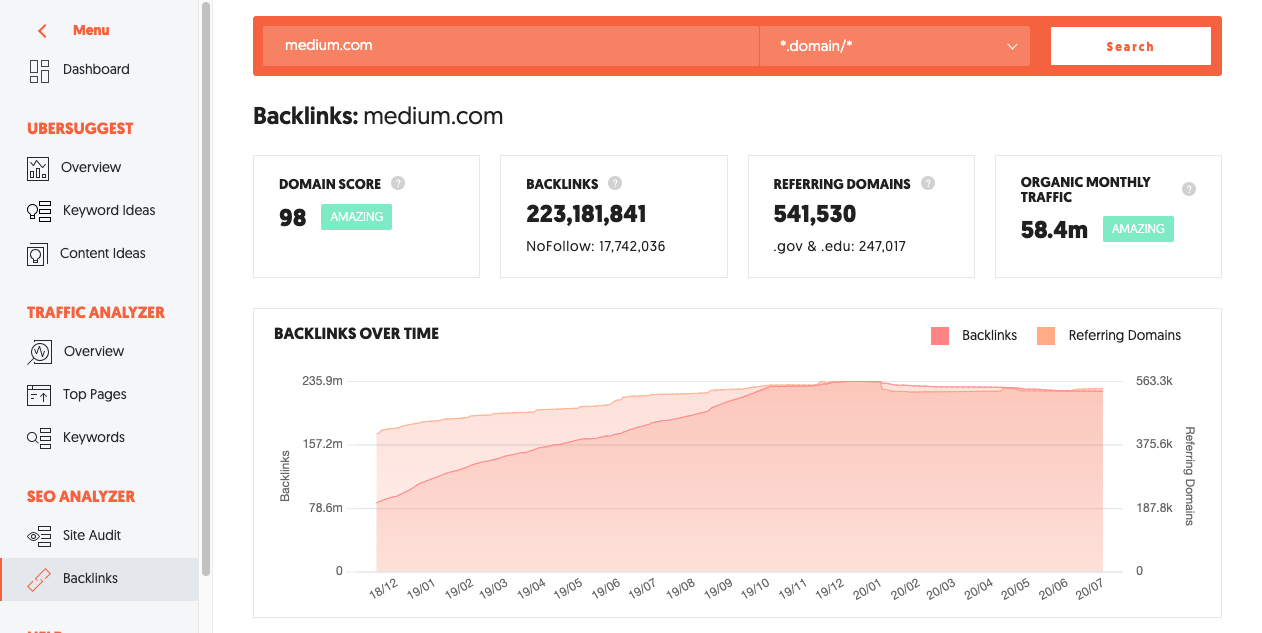Toggle the Referring Domains series in legend
Screen dimensions: 1262x633
[x=1109, y=336]
